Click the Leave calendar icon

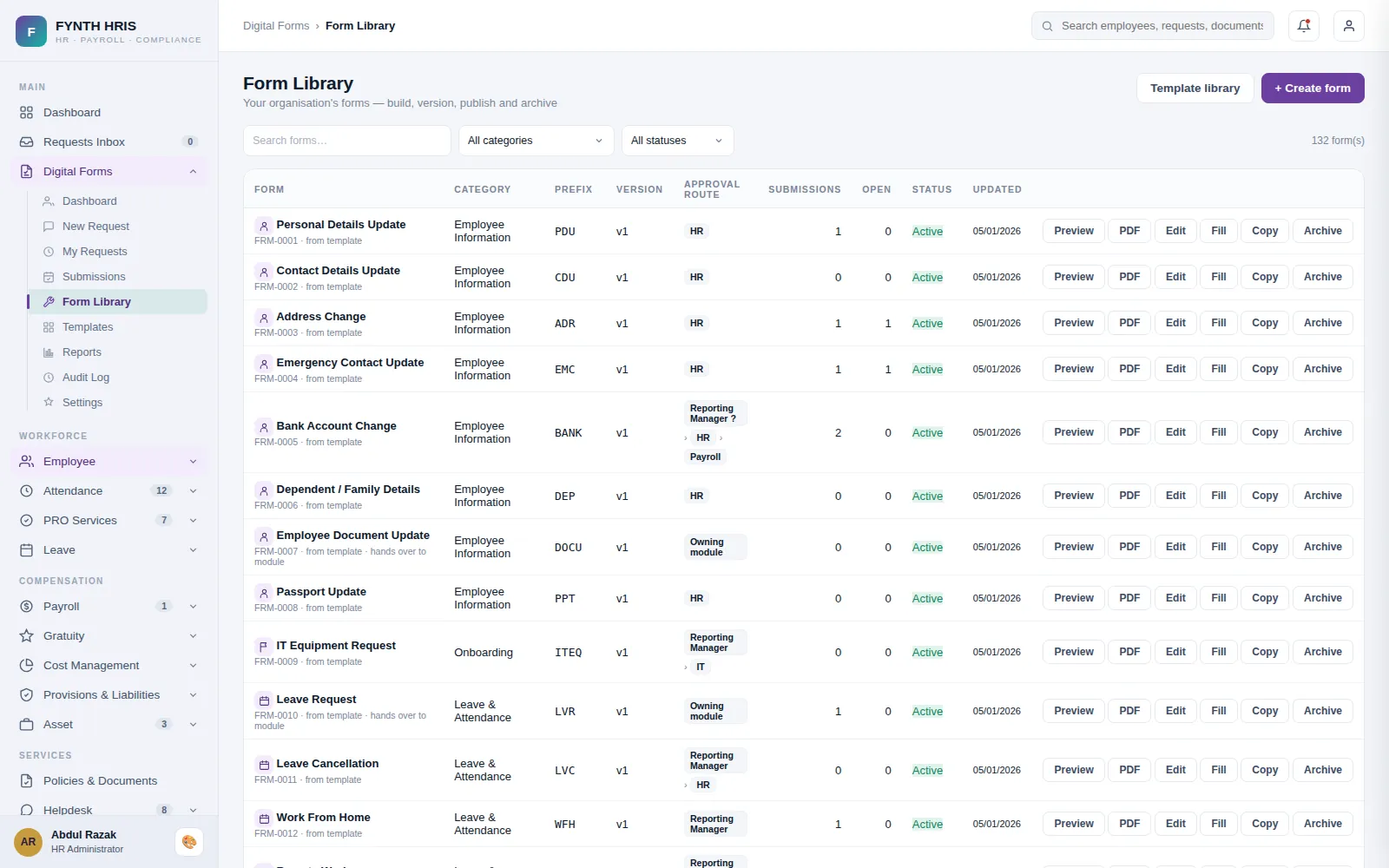(x=26, y=550)
